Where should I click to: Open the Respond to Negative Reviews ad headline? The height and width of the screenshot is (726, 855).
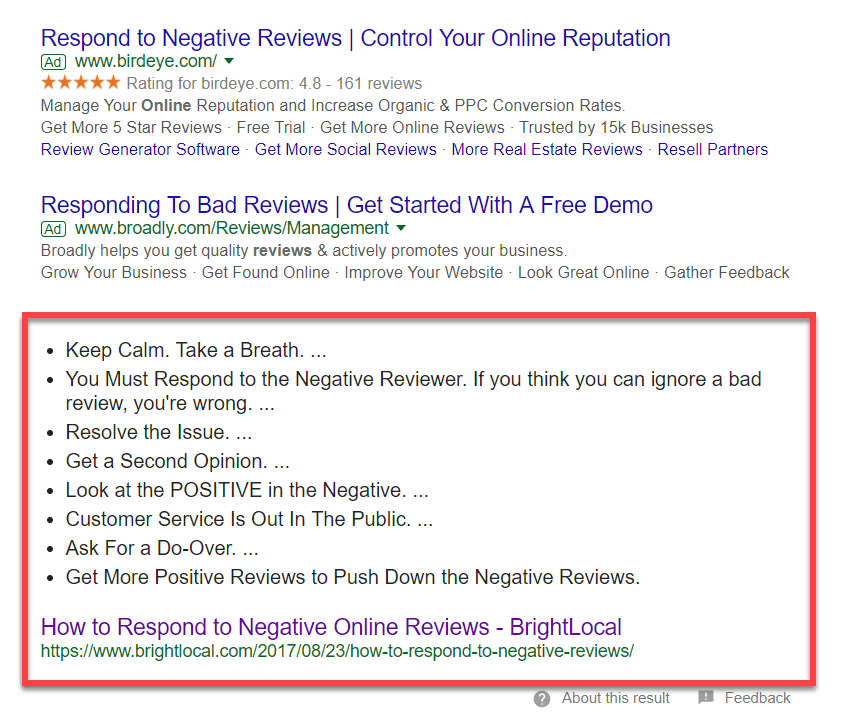coord(354,37)
